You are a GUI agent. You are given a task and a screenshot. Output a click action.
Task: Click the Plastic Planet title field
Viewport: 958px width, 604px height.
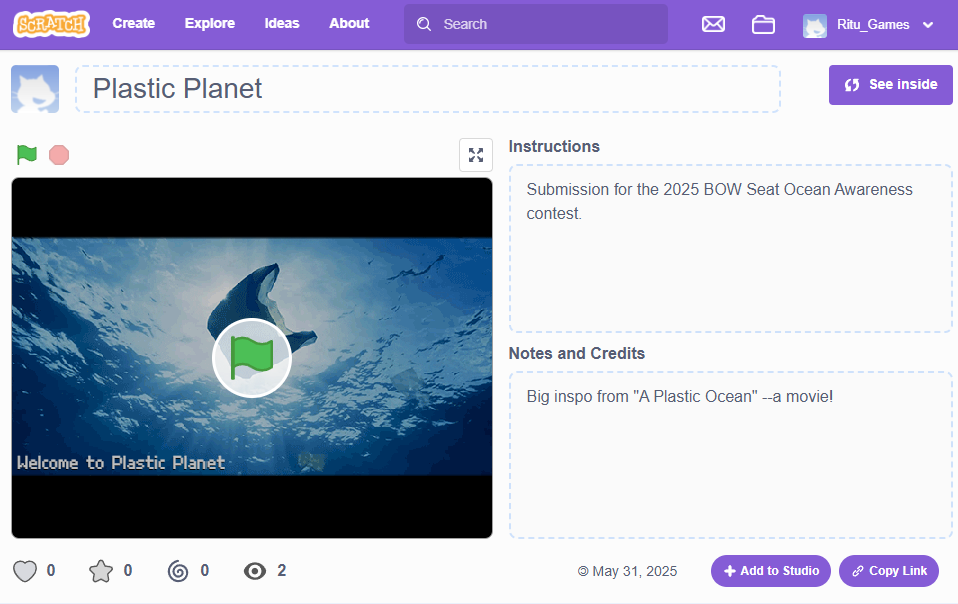tap(427, 89)
